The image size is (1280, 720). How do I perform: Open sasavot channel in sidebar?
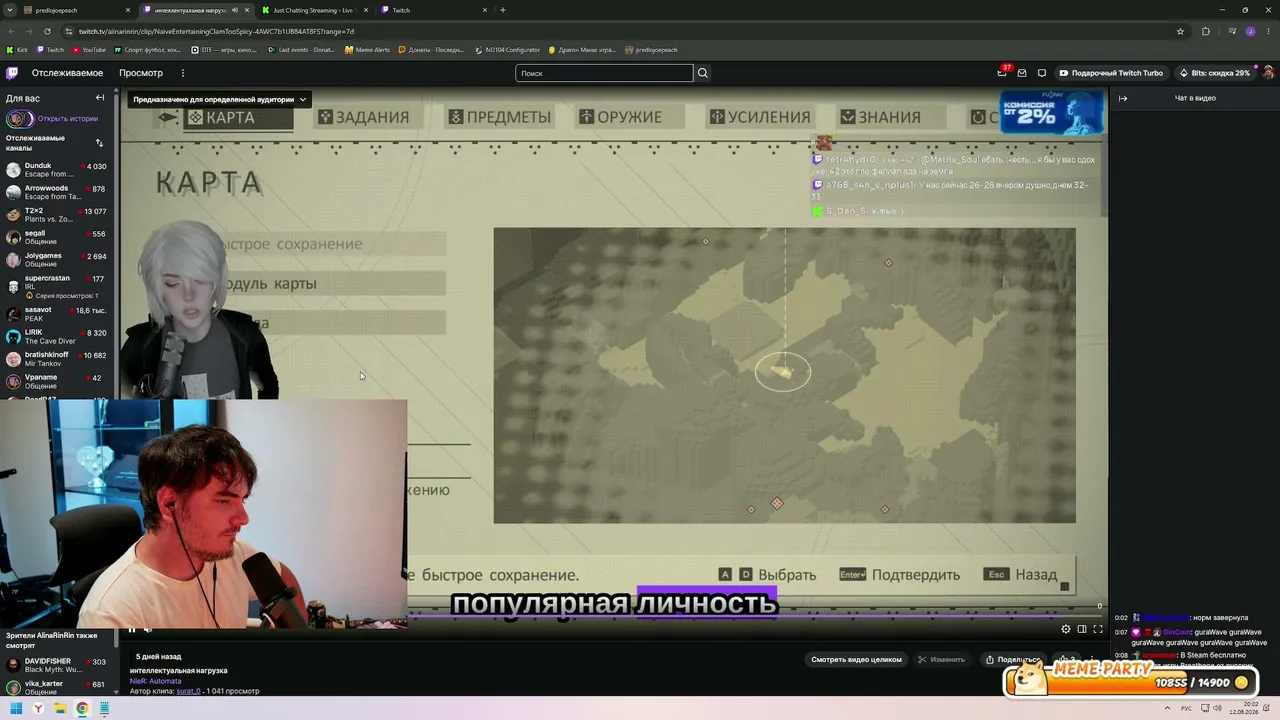(56, 314)
